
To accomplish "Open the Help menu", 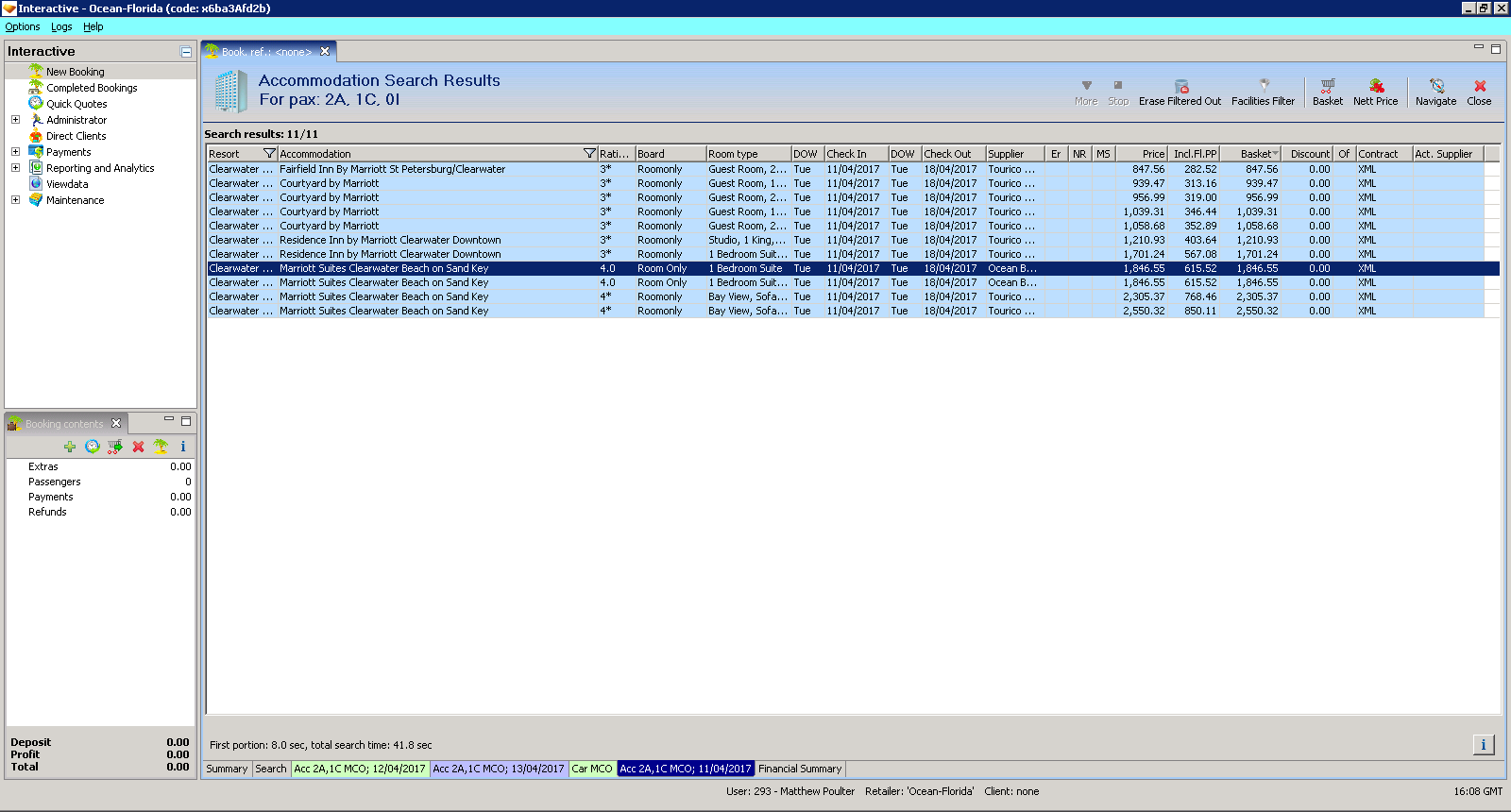I will (x=93, y=26).
